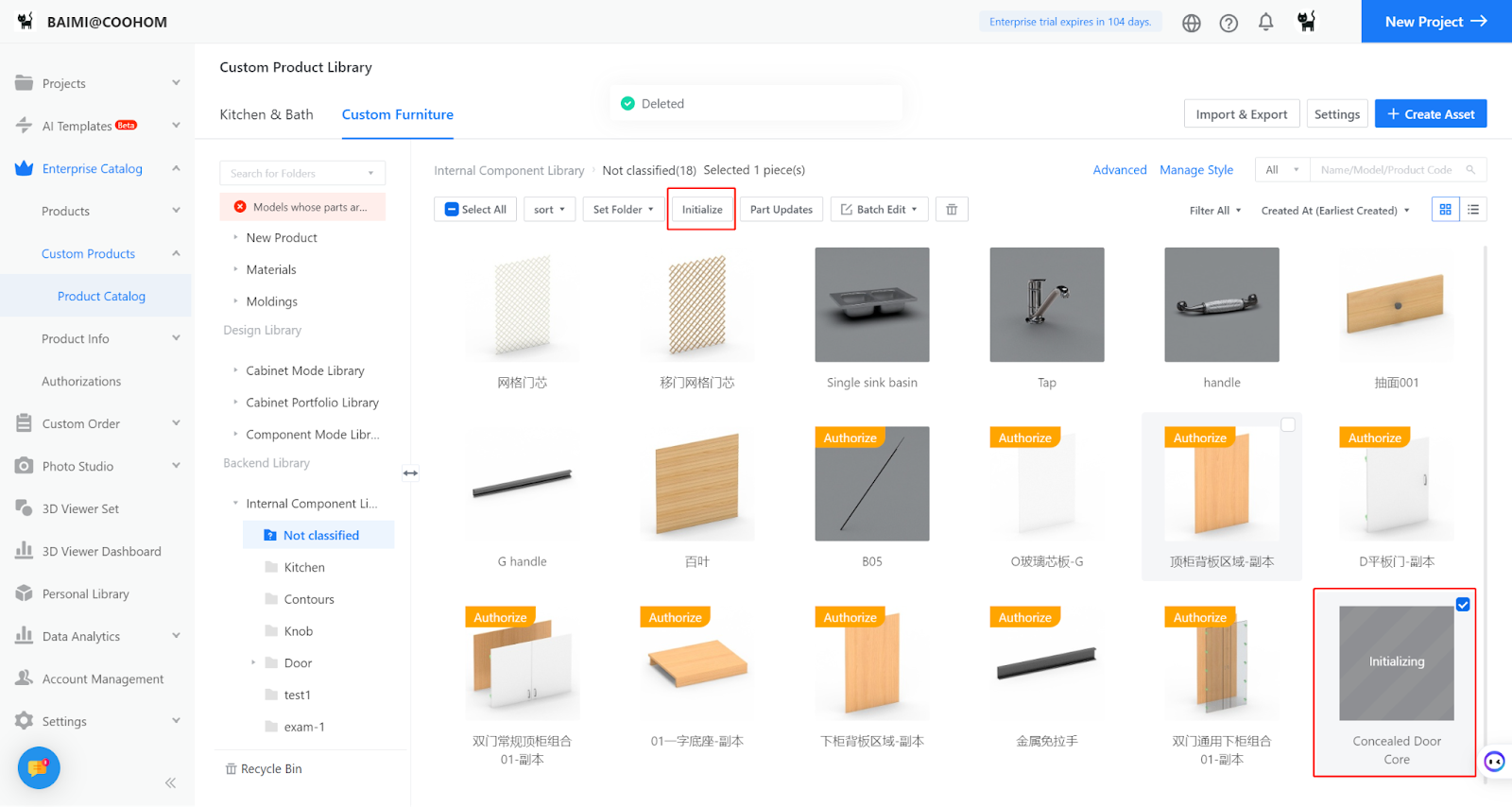Click the Create Asset button
The height and width of the screenshot is (807, 1512).
coord(1430,114)
